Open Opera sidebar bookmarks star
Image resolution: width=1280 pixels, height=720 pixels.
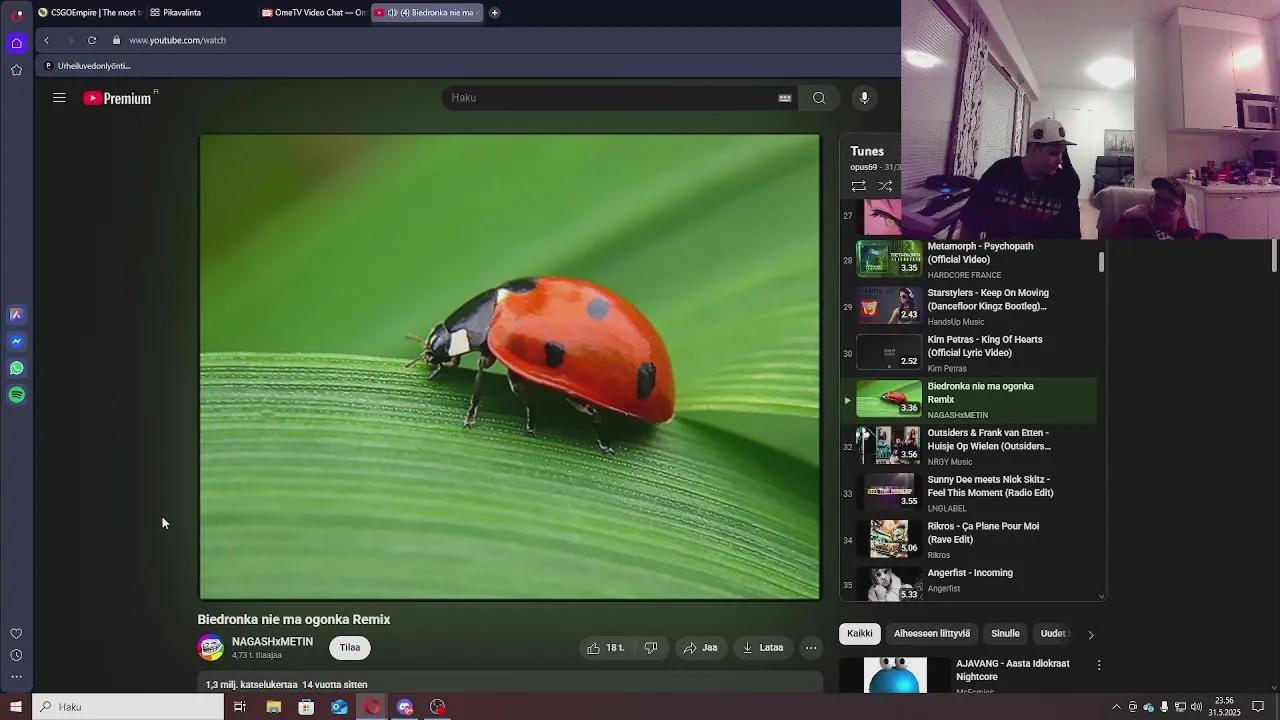tap(17, 70)
